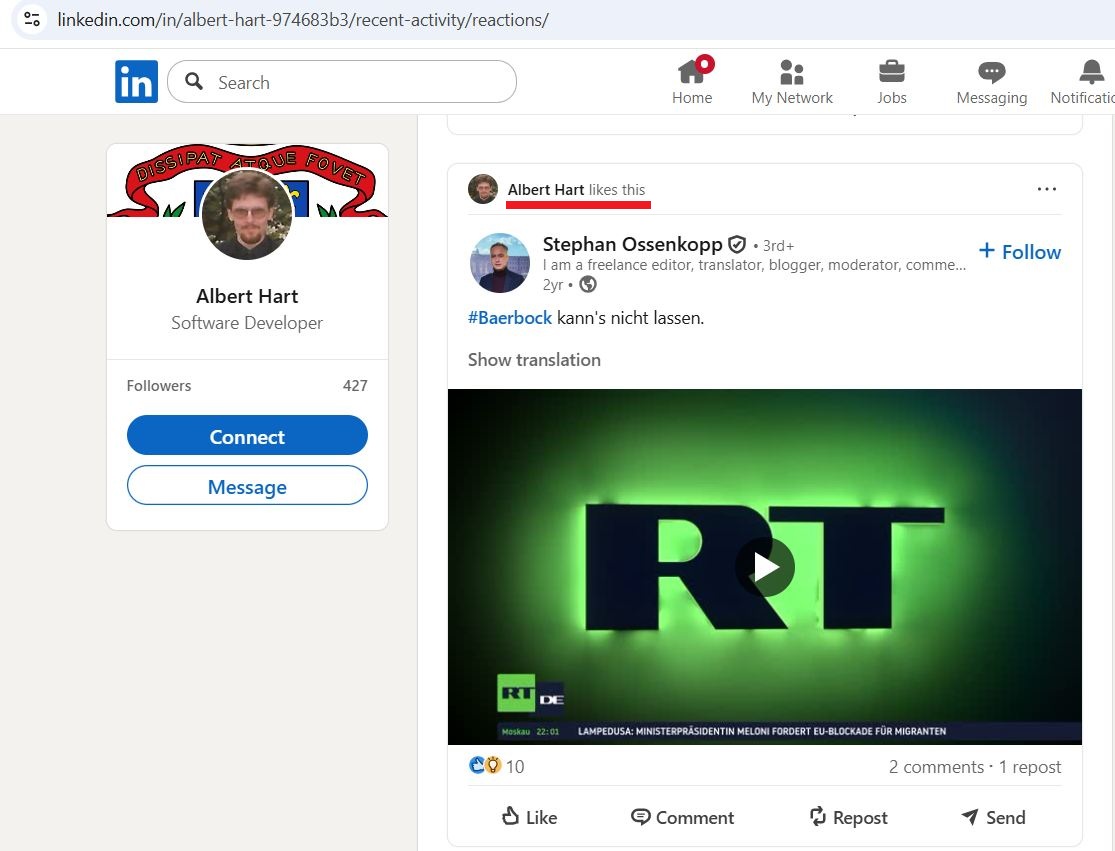Open the Comment section of the post
The width and height of the screenshot is (1115, 851).
click(x=682, y=817)
